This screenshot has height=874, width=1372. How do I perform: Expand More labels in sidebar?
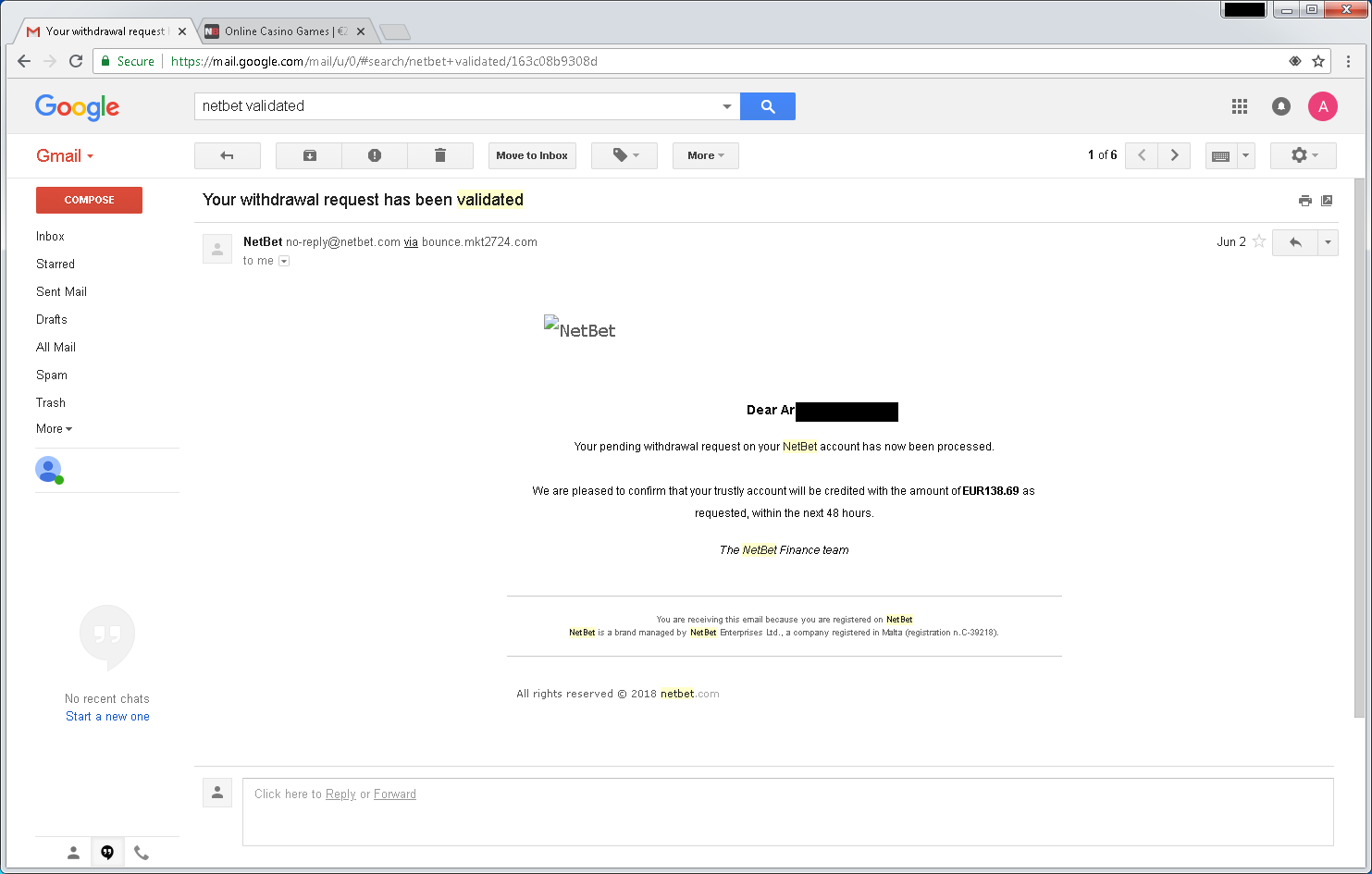54,428
